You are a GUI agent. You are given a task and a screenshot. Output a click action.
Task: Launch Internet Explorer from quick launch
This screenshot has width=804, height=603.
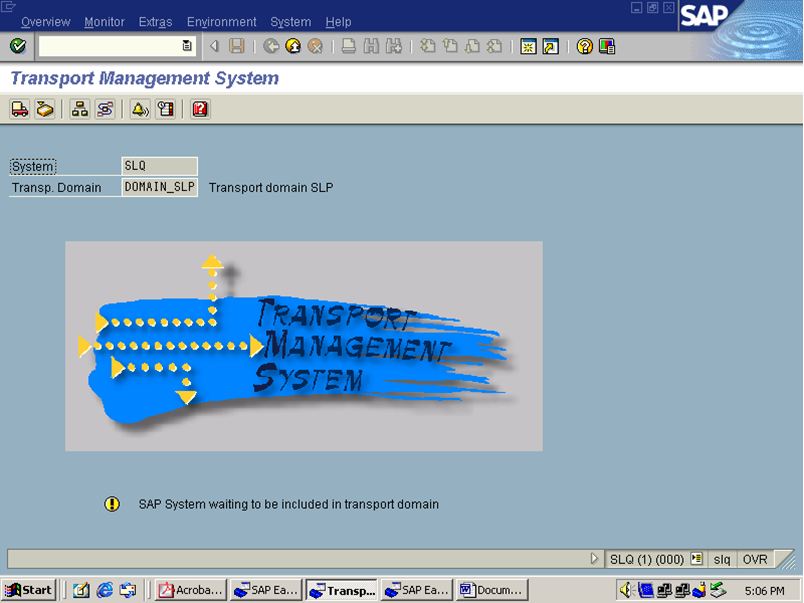(105, 590)
